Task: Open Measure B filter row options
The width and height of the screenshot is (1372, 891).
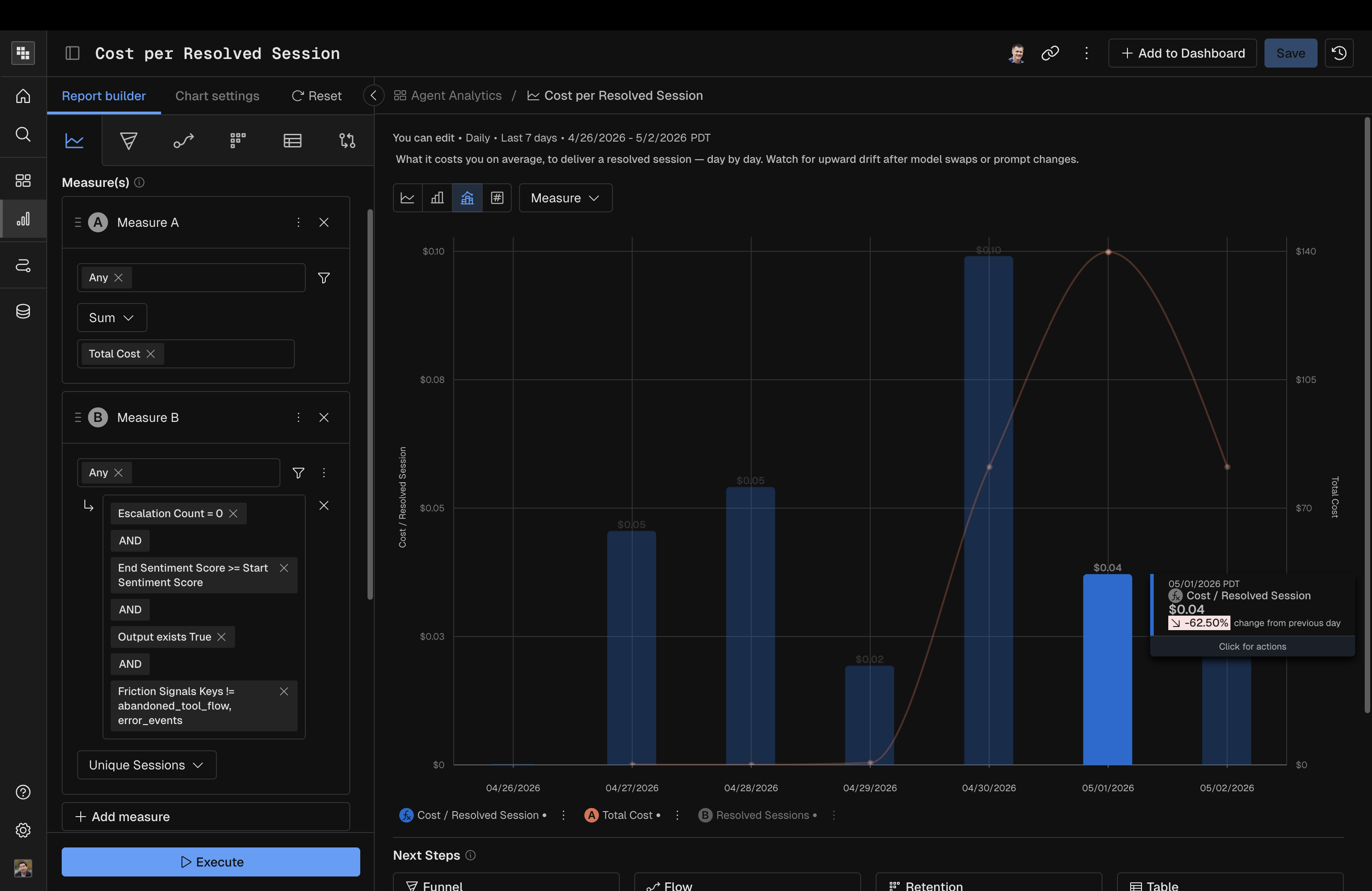Action: tap(324, 473)
